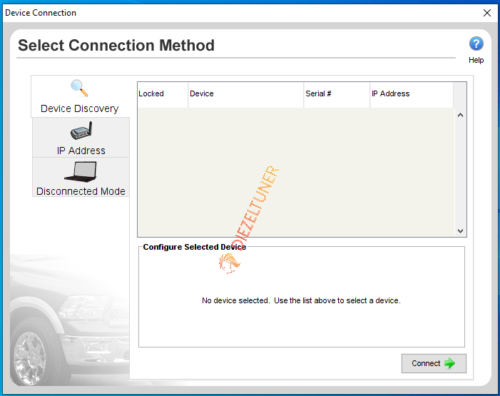This screenshot has width=500, height=396.
Task: Select the Disconnected Mode laptop icon
Action: pos(80,172)
